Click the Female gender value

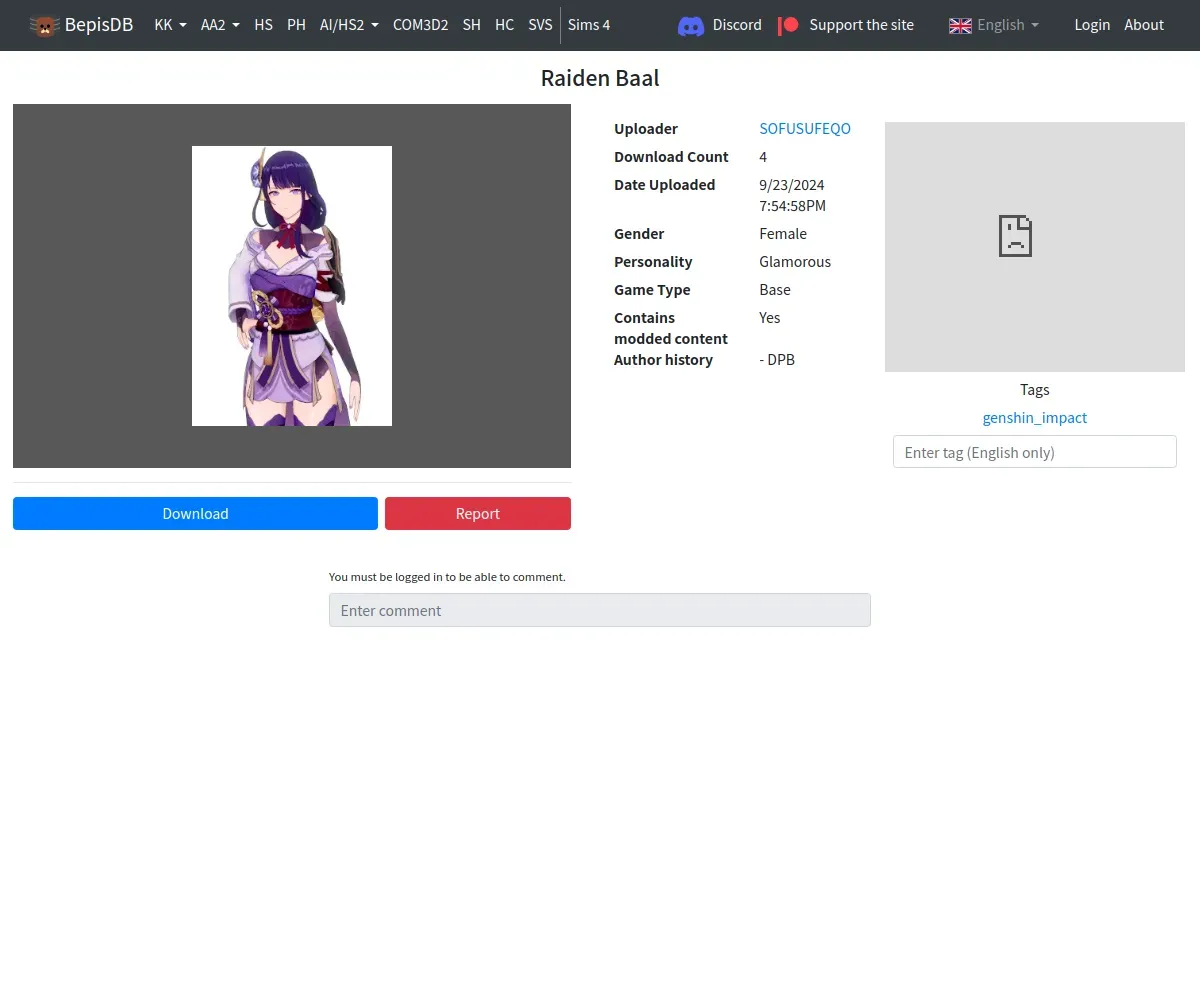tap(783, 234)
